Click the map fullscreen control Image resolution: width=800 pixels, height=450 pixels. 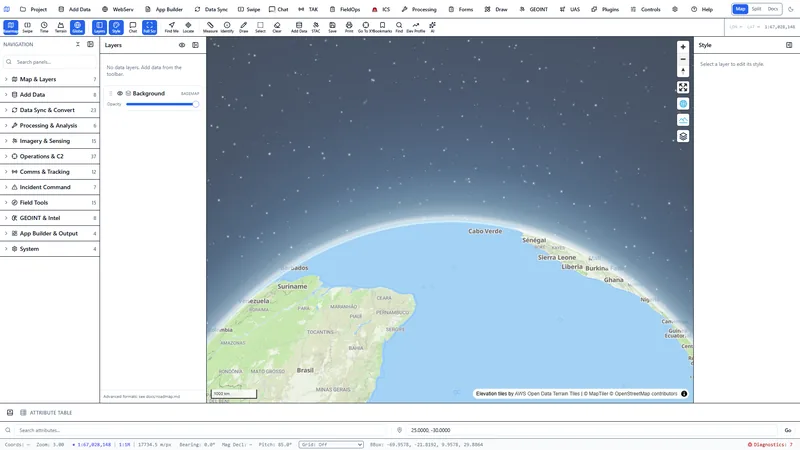point(683,87)
